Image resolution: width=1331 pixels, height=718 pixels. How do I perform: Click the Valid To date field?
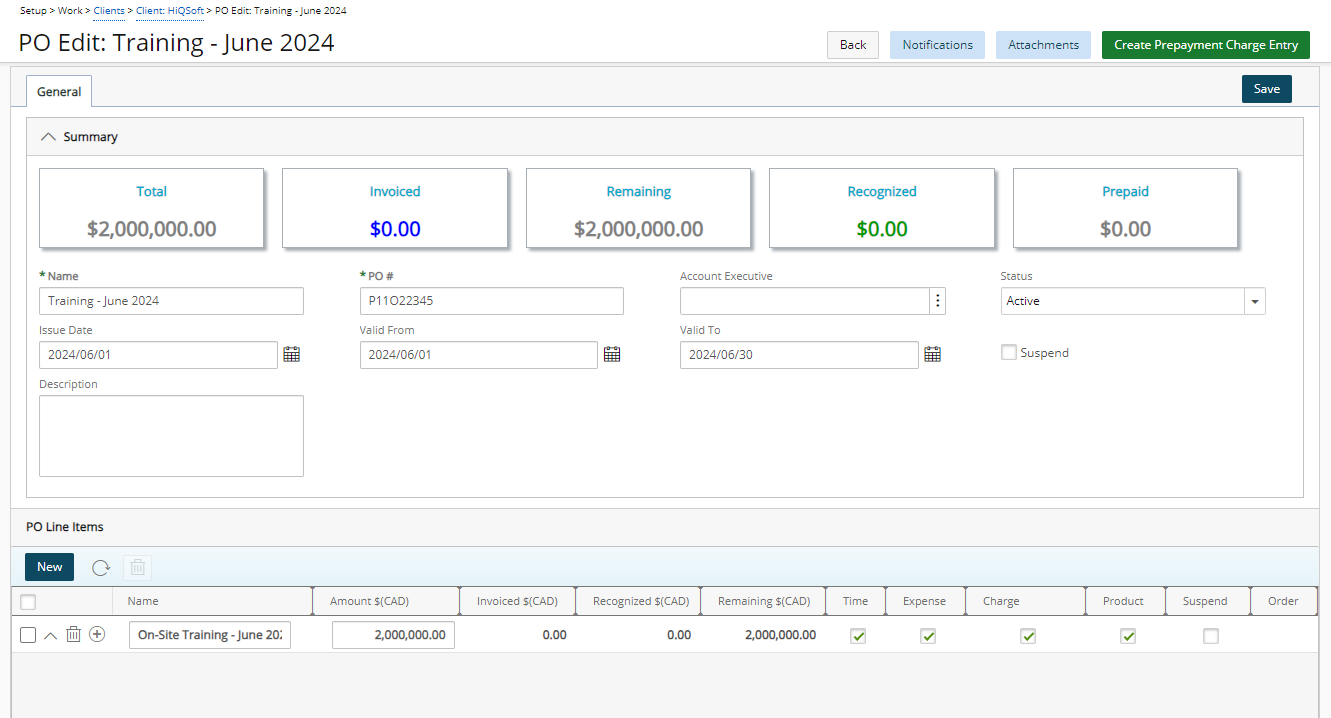[799, 355]
